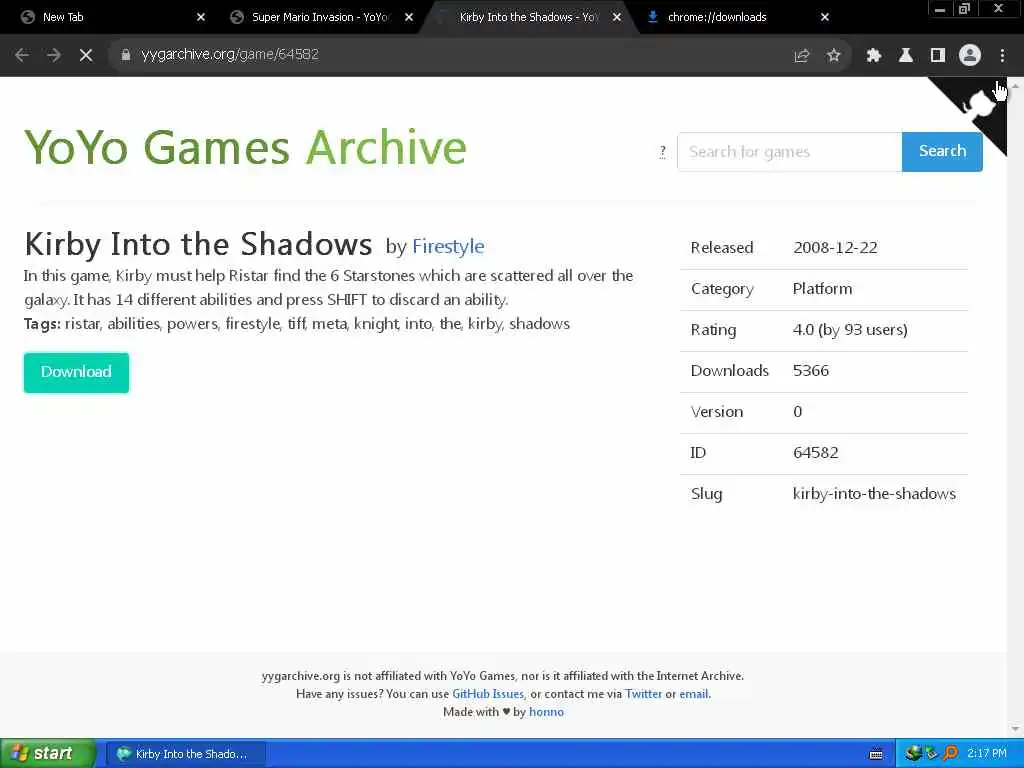Click the address bar URL
The height and width of the screenshot is (768, 1024).
click(230, 55)
